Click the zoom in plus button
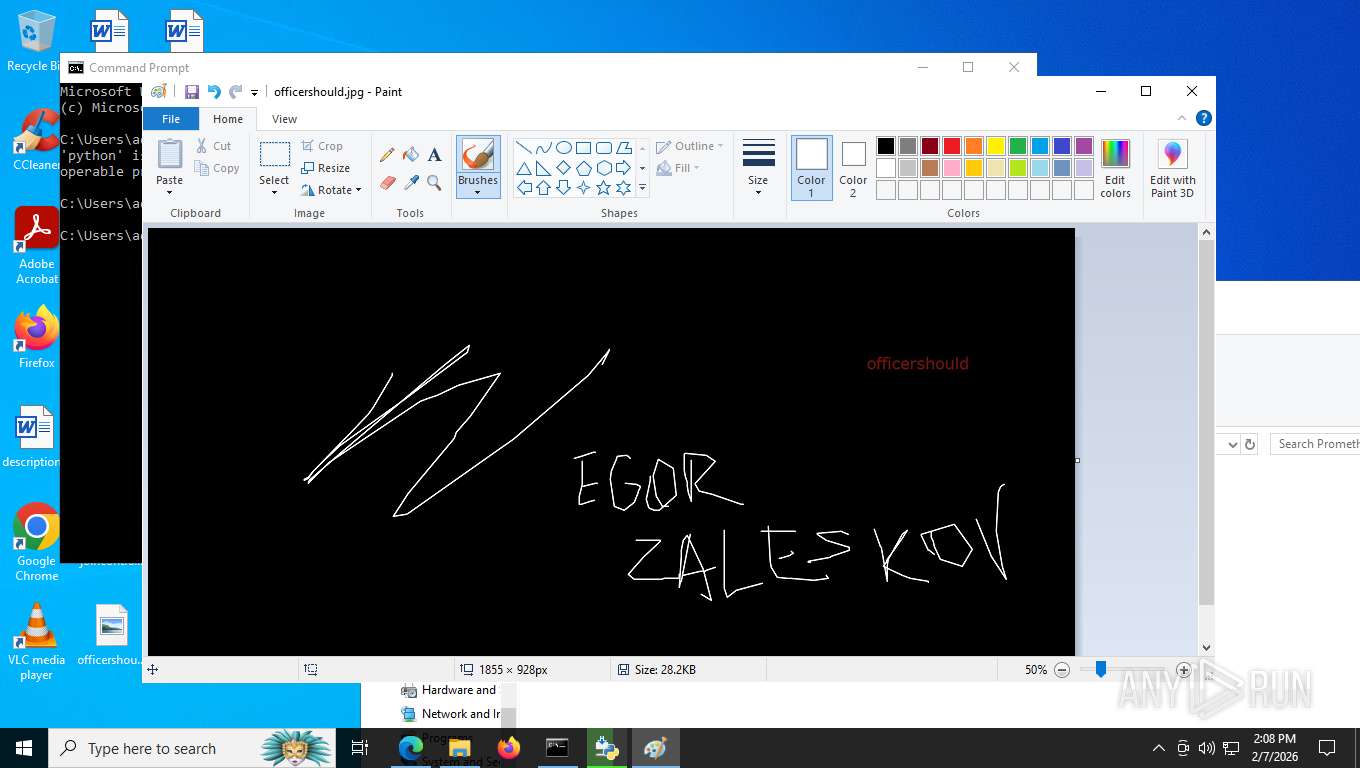The height and width of the screenshot is (768, 1360). [x=1184, y=670]
